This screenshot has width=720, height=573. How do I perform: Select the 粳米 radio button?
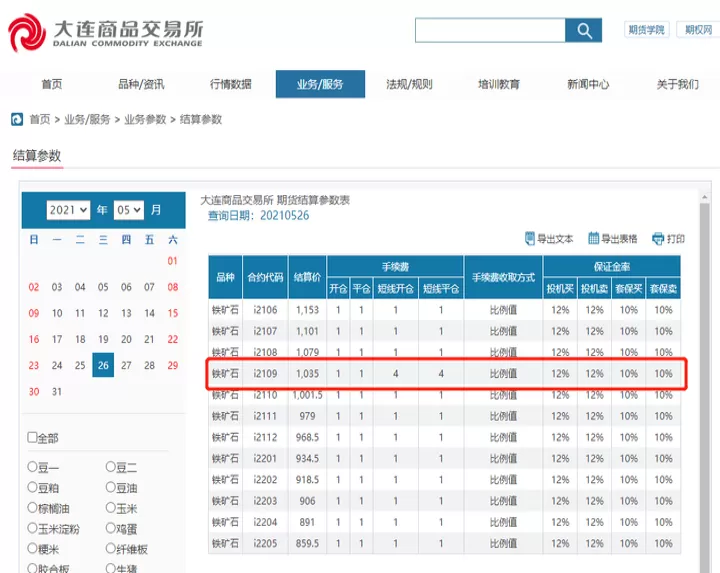pyautogui.click(x=32, y=548)
